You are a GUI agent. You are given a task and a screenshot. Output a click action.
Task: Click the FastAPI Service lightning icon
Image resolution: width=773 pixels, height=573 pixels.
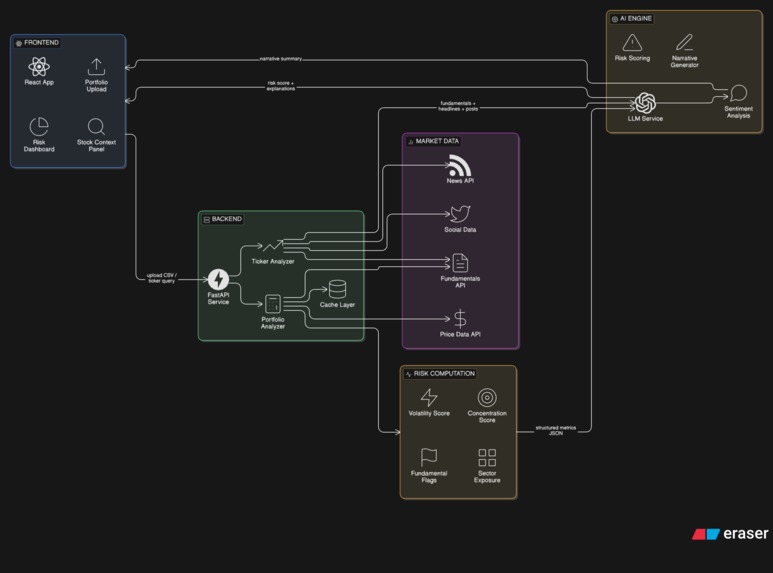click(218, 279)
